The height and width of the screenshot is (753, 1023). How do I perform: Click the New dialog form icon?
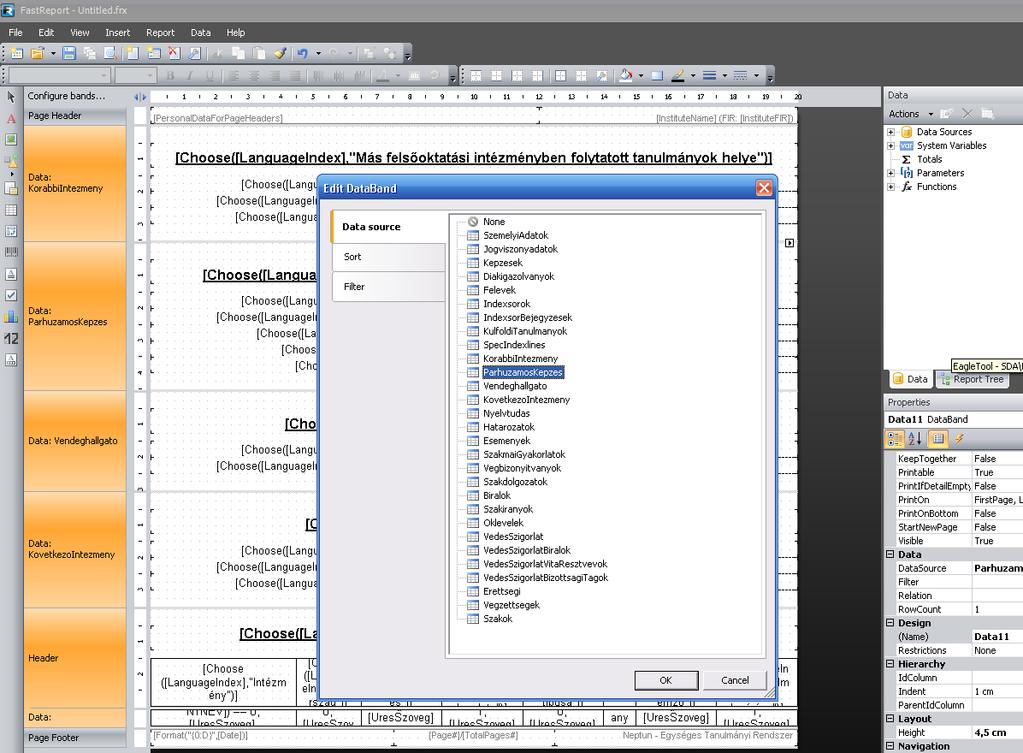[153, 54]
